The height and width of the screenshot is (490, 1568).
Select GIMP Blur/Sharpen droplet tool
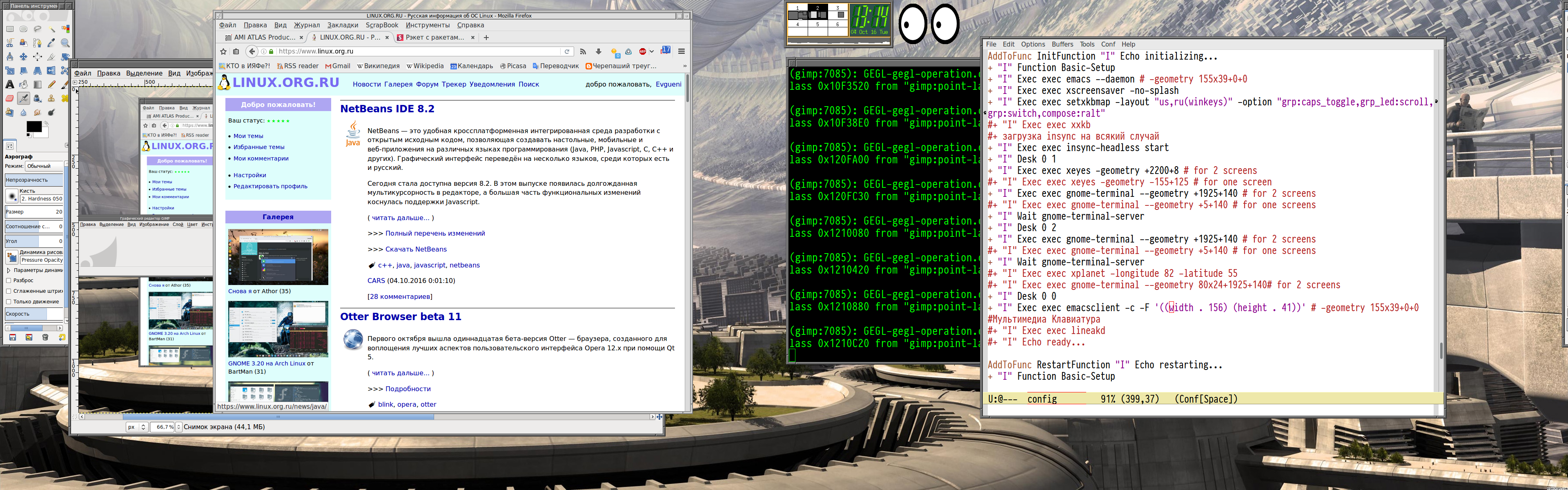(23, 113)
